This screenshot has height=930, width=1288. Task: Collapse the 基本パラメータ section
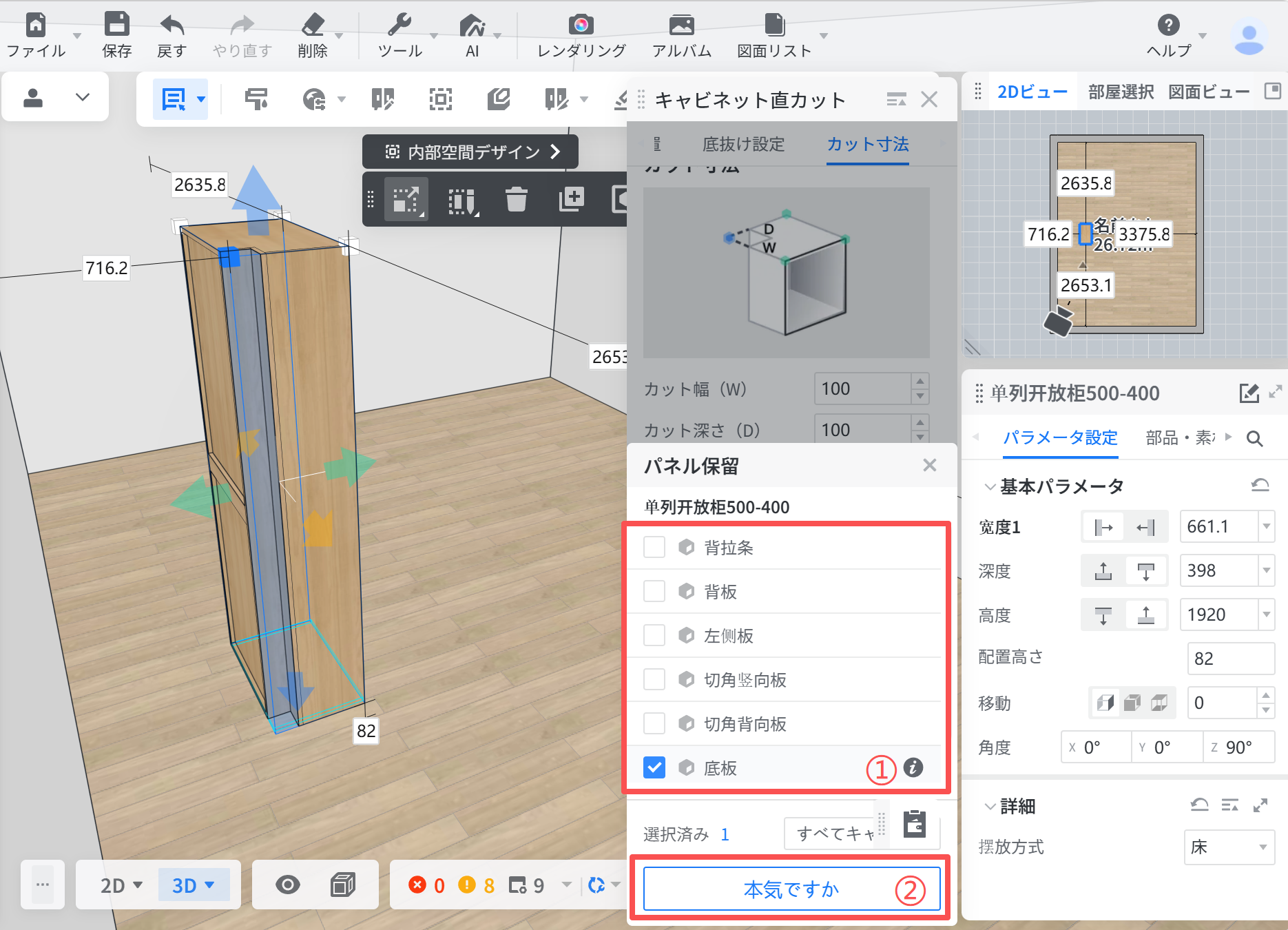(x=990, y=487)
